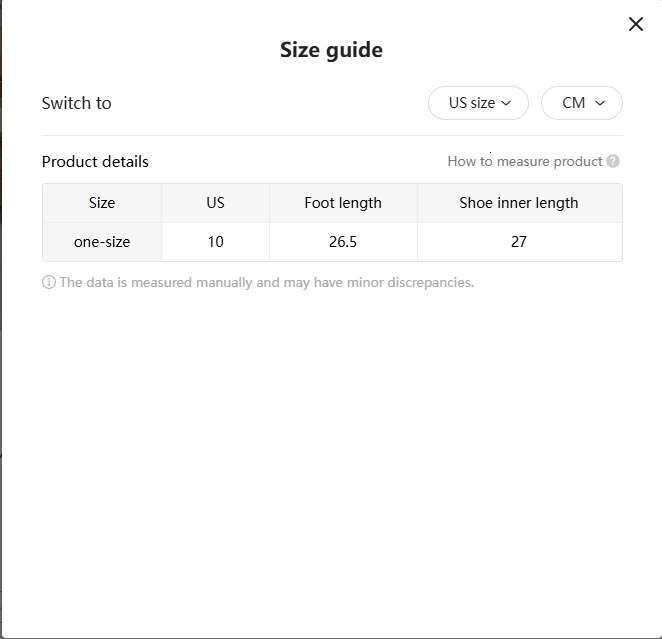Screen dimensions: 662x639
Task: Click the Switch to label
Action: [77, 103]
